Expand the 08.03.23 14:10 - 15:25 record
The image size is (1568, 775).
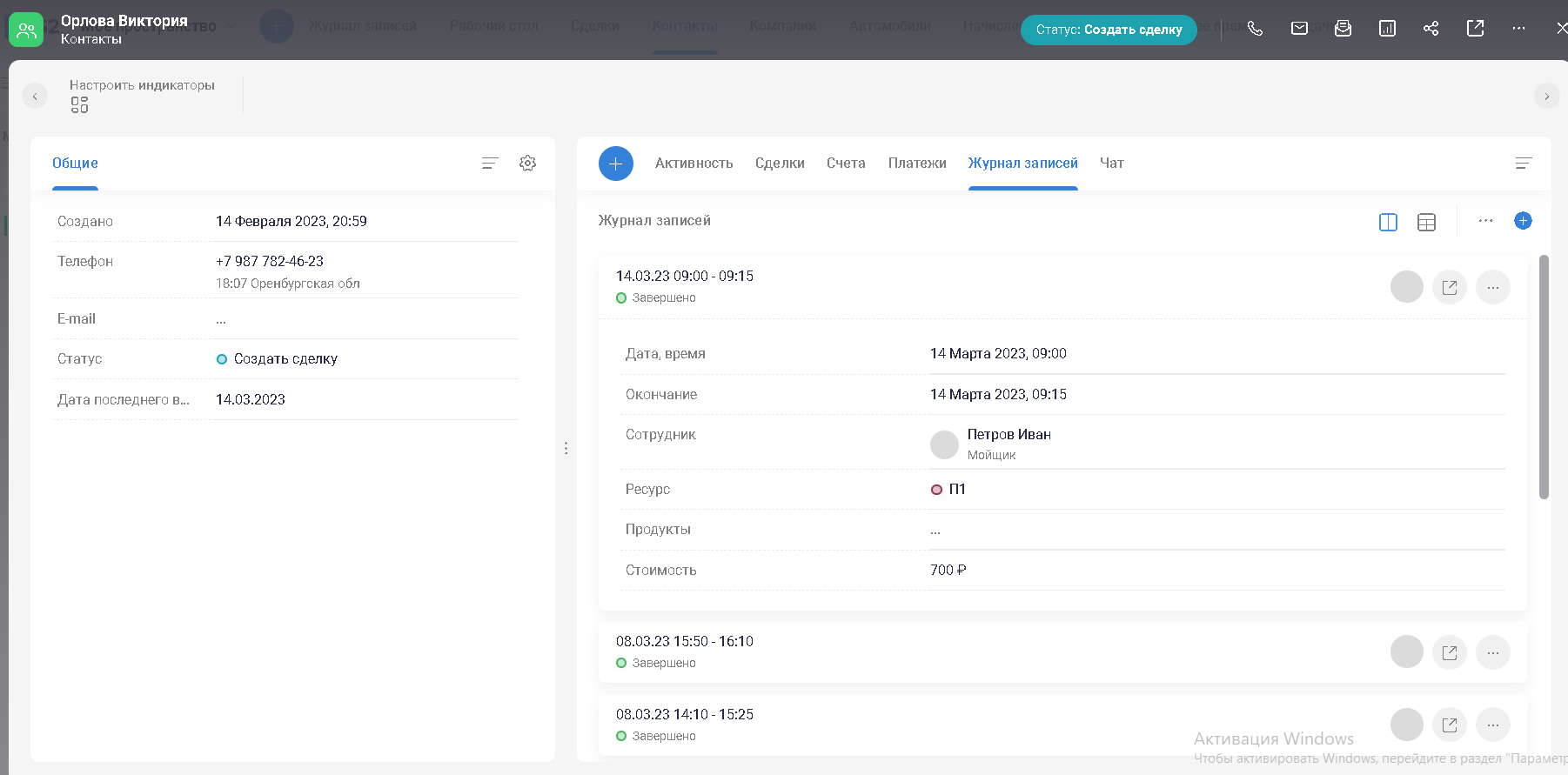coord(684,715)
